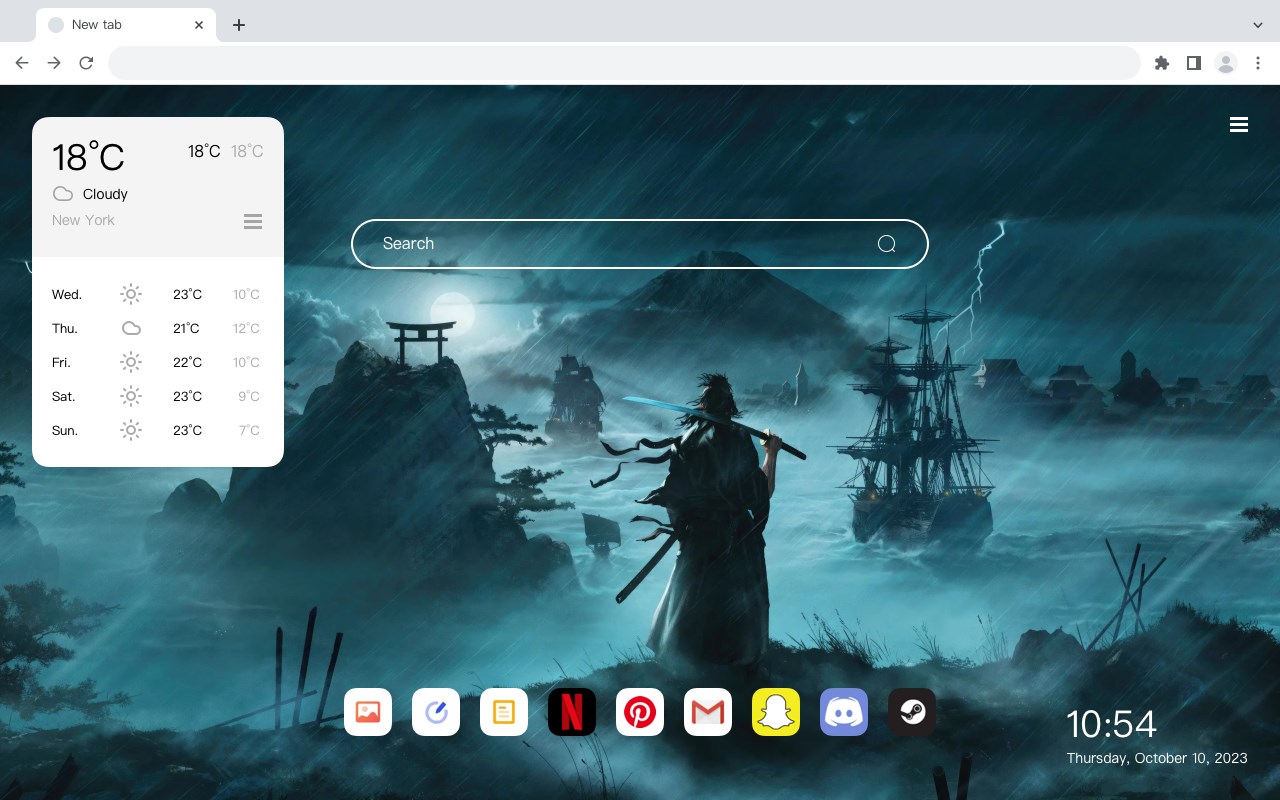Click the browser Forward arrow
The image size is (1280, 800).
tap(54, 63)
